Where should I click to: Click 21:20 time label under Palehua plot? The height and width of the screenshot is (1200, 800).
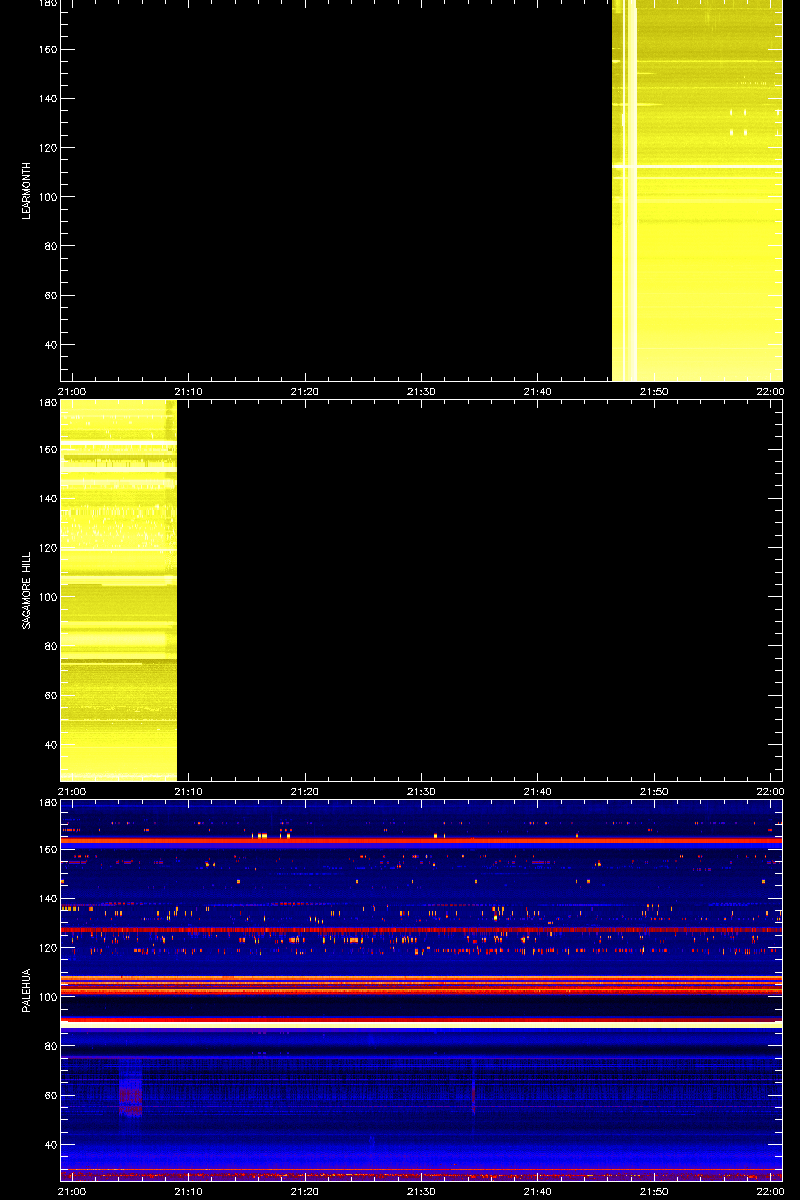(305, 1191)
